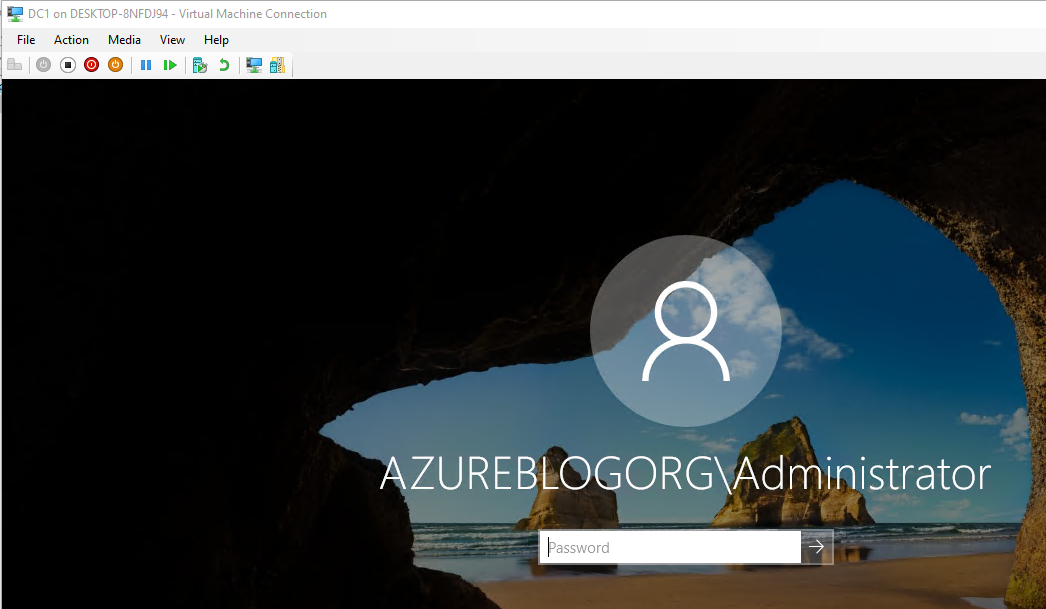Image resolution: width=1046 pixels, height=609 pixels.
Task: Turn off the VM with stop icon
Action: point(67,65)
